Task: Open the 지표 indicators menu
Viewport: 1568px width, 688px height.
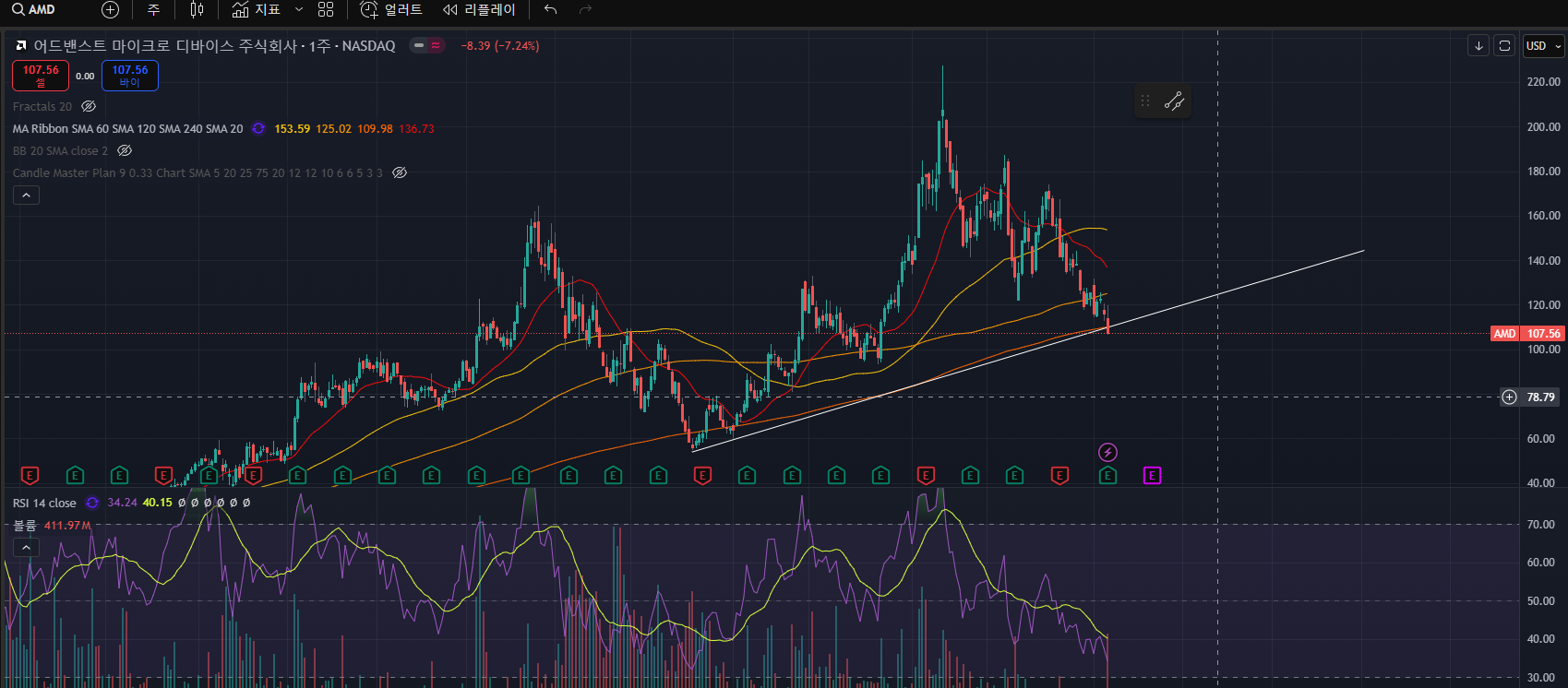Action: pos(257,9)
